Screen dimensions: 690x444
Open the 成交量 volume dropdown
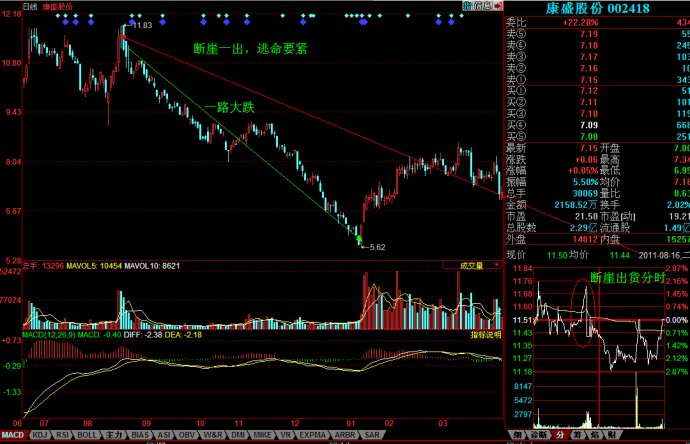point(470,266)
